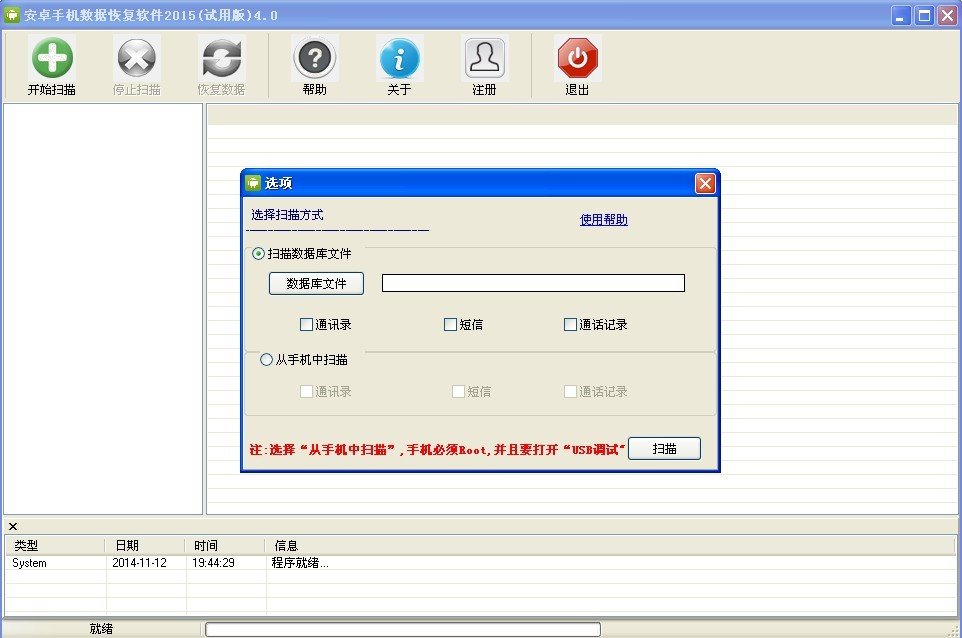Image resolution: width=962 pixels, height=638 pixels.
Task: Click the 恢复数据 recover data icon
Action: tap(221, 58)
